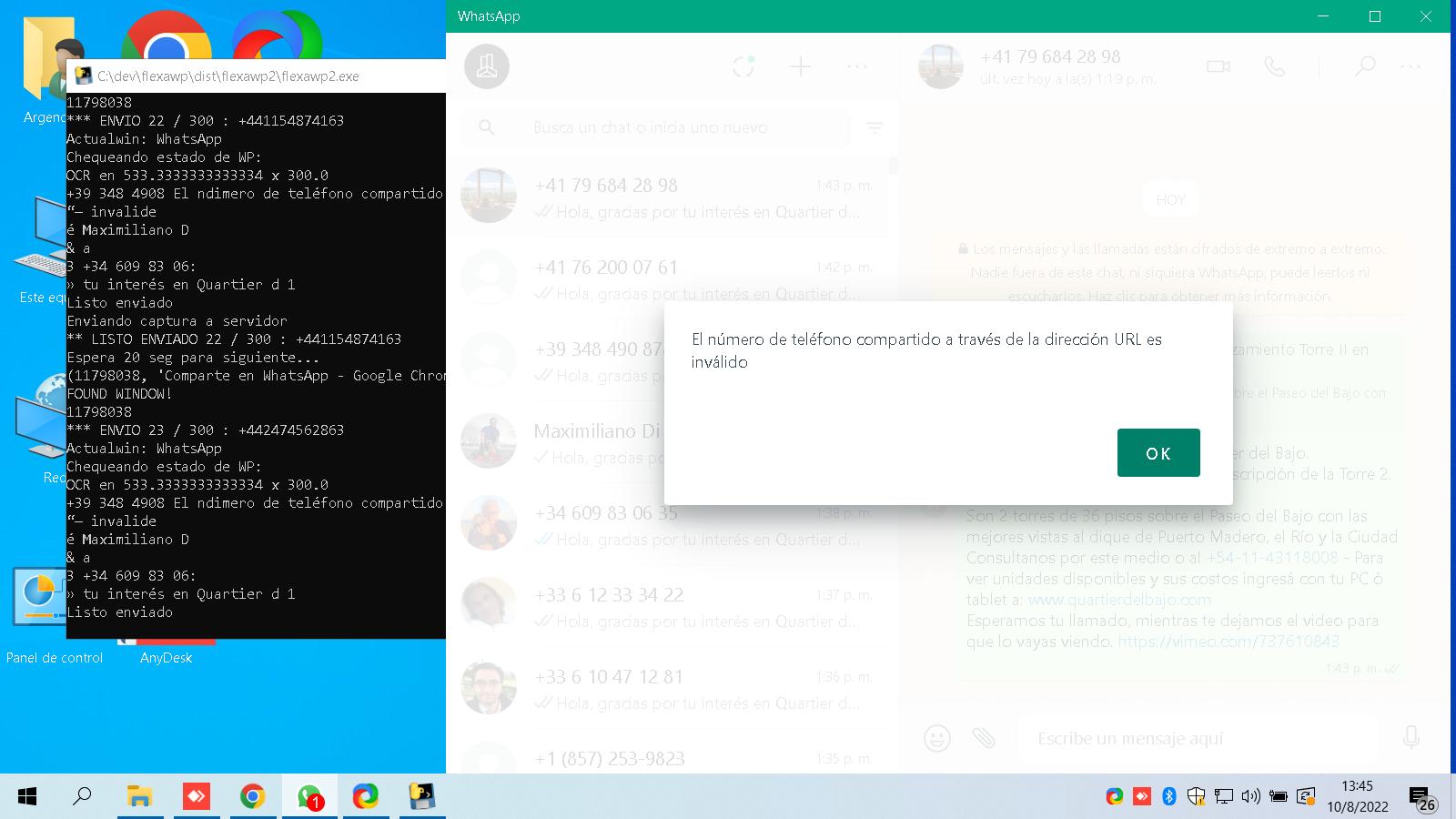Open WhatsApp sidebar more options menu

tap(857, 66)
